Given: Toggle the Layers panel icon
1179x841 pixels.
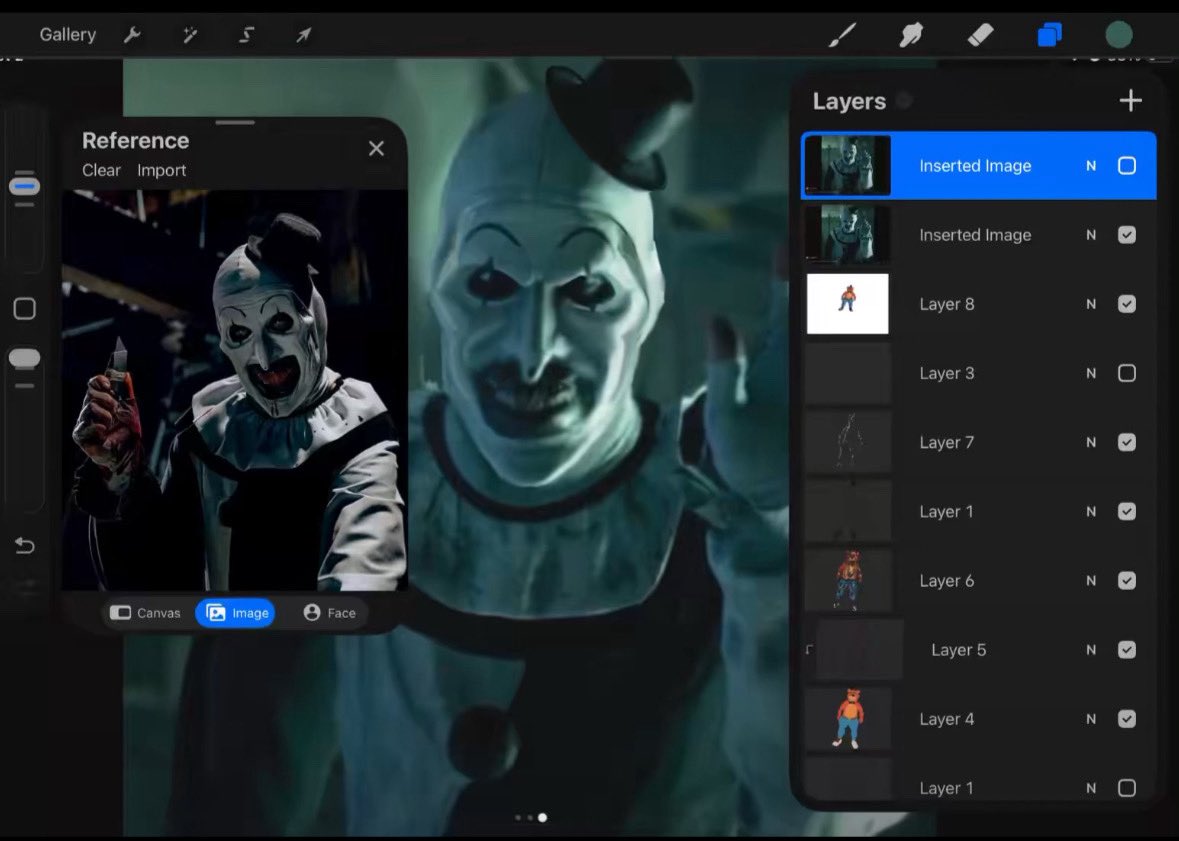Looking at the screenshot, I should pyautogui.click(x=1050, y=35).
